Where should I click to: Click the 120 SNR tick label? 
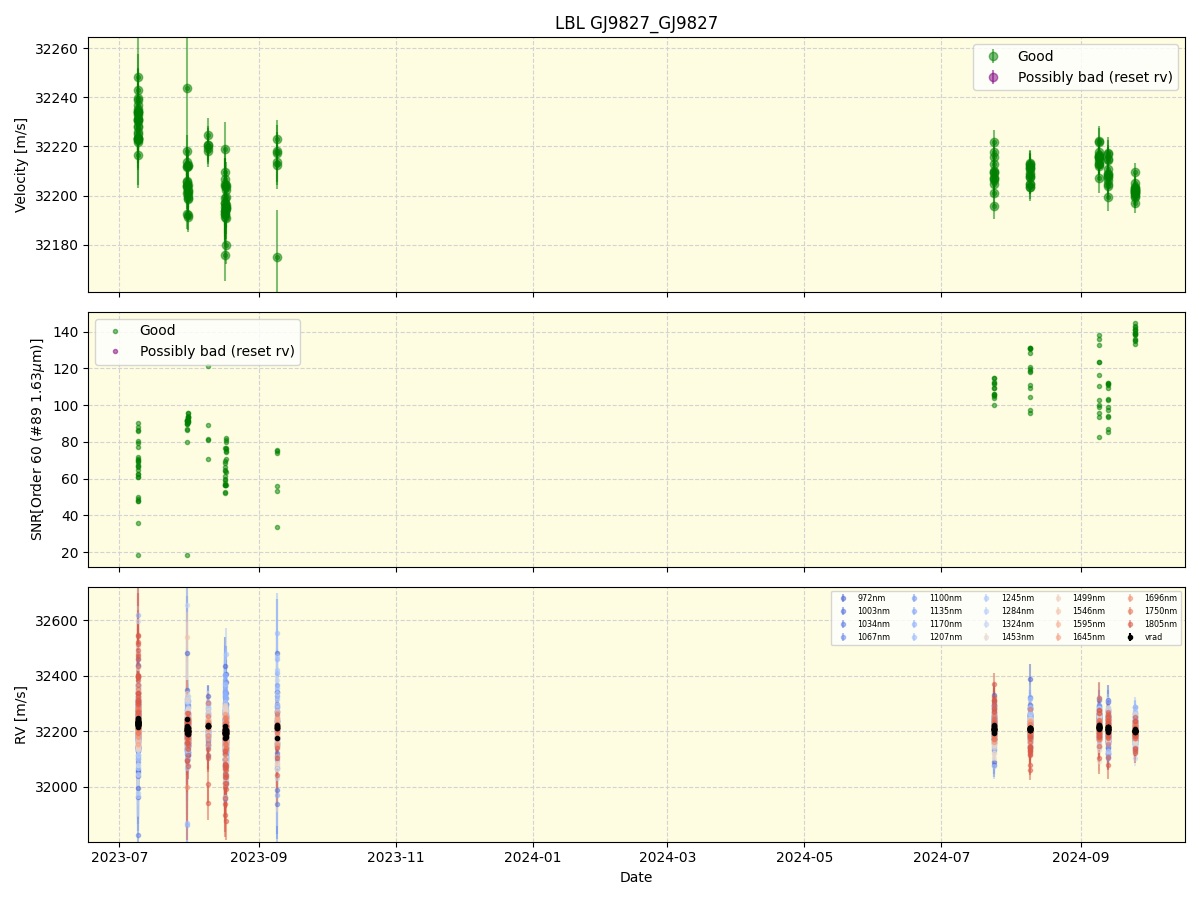67,369
